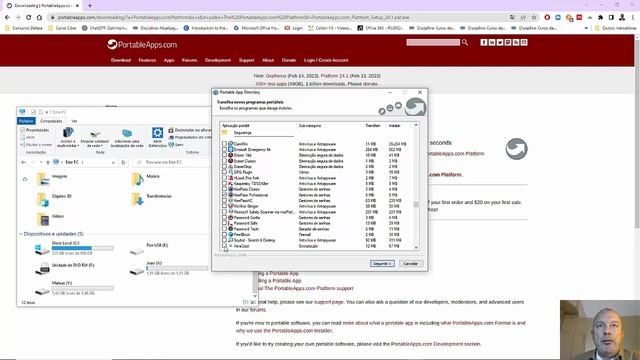The image size is (640, 360).
Task: Click the Segurança category folder icon
Action: [x=224, y=133]
